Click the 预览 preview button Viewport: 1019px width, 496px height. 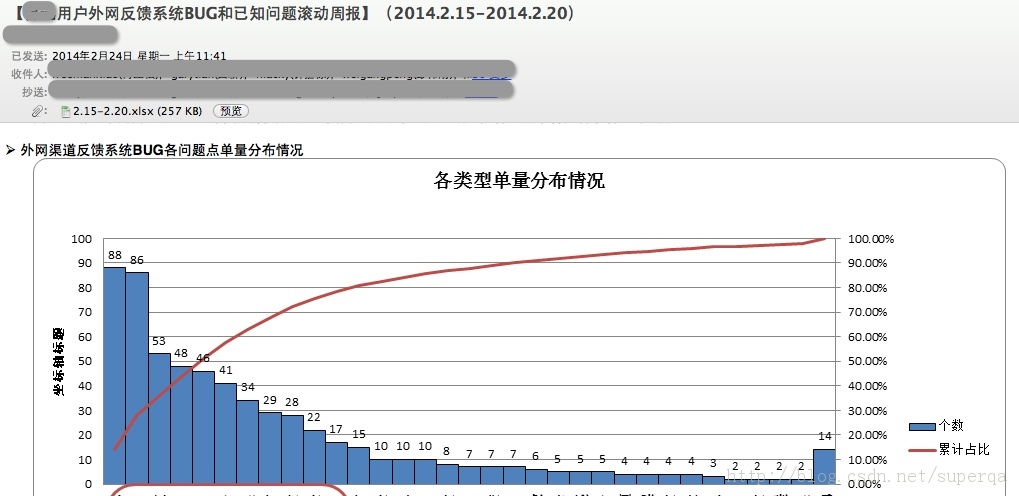(231, 111)
